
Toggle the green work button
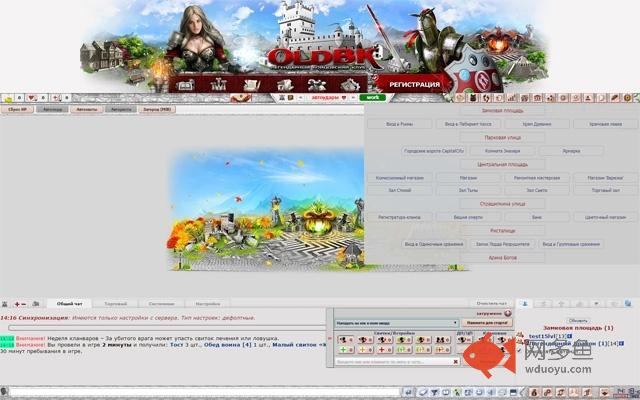click(x=372, y=98)
